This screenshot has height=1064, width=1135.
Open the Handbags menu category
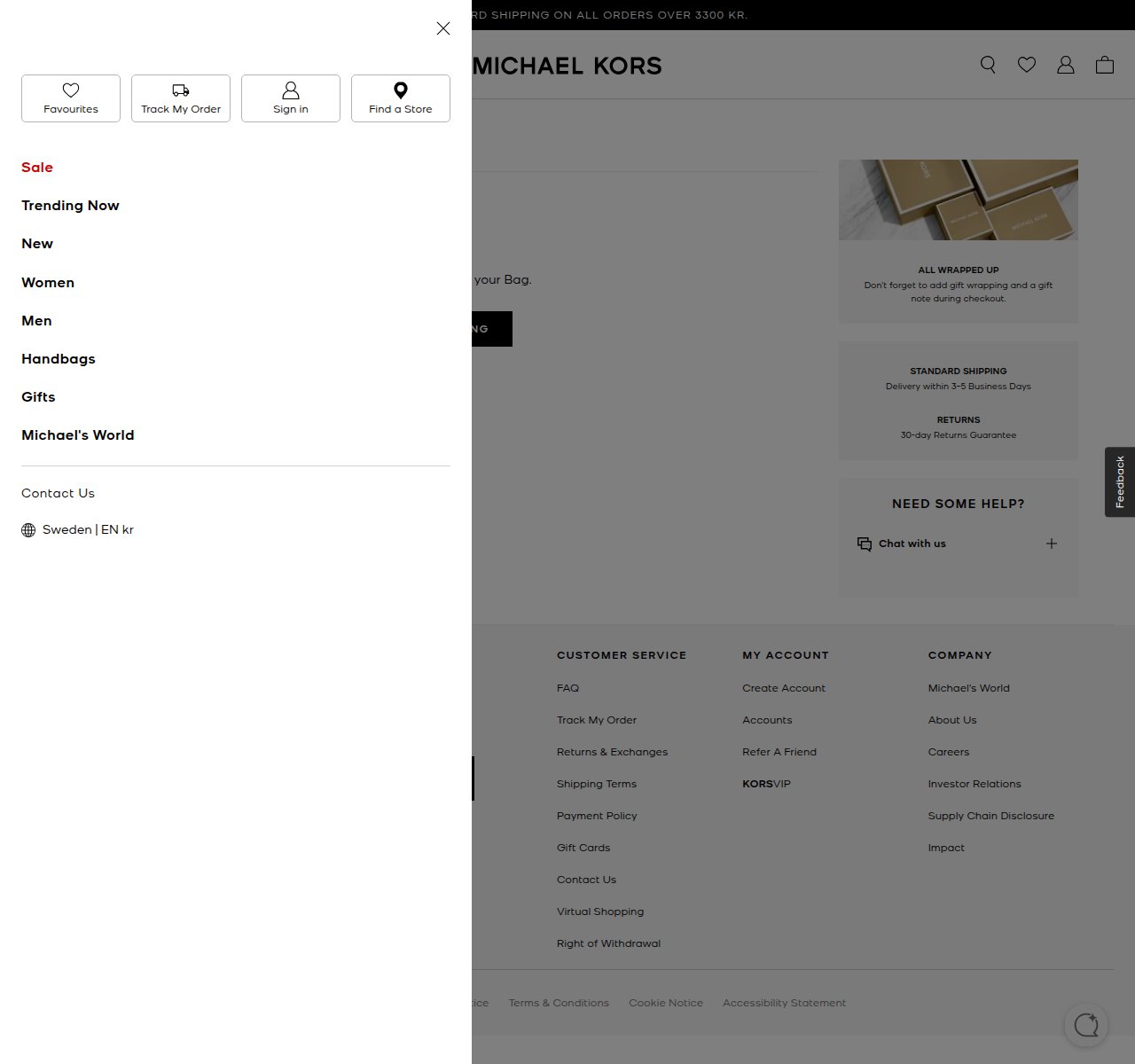(x=59, y=359)
